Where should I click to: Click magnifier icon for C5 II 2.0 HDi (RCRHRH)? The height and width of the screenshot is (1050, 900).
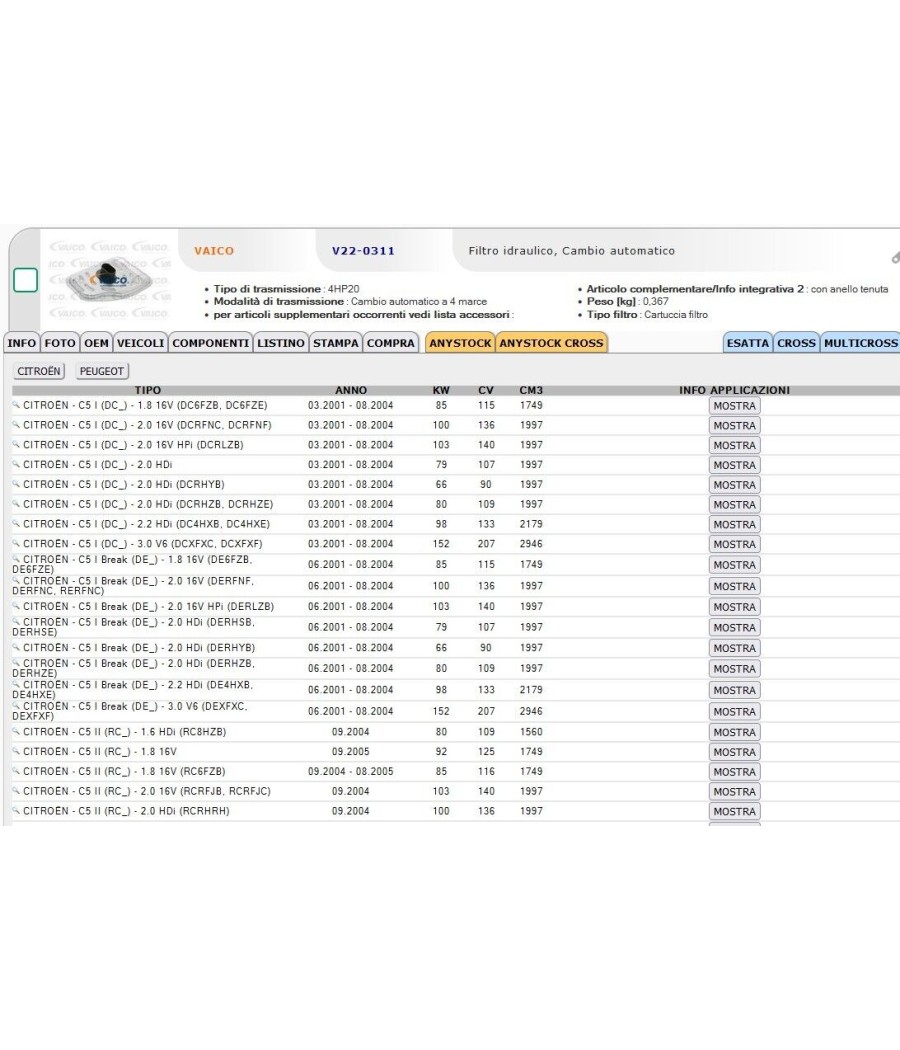[16, 810]
